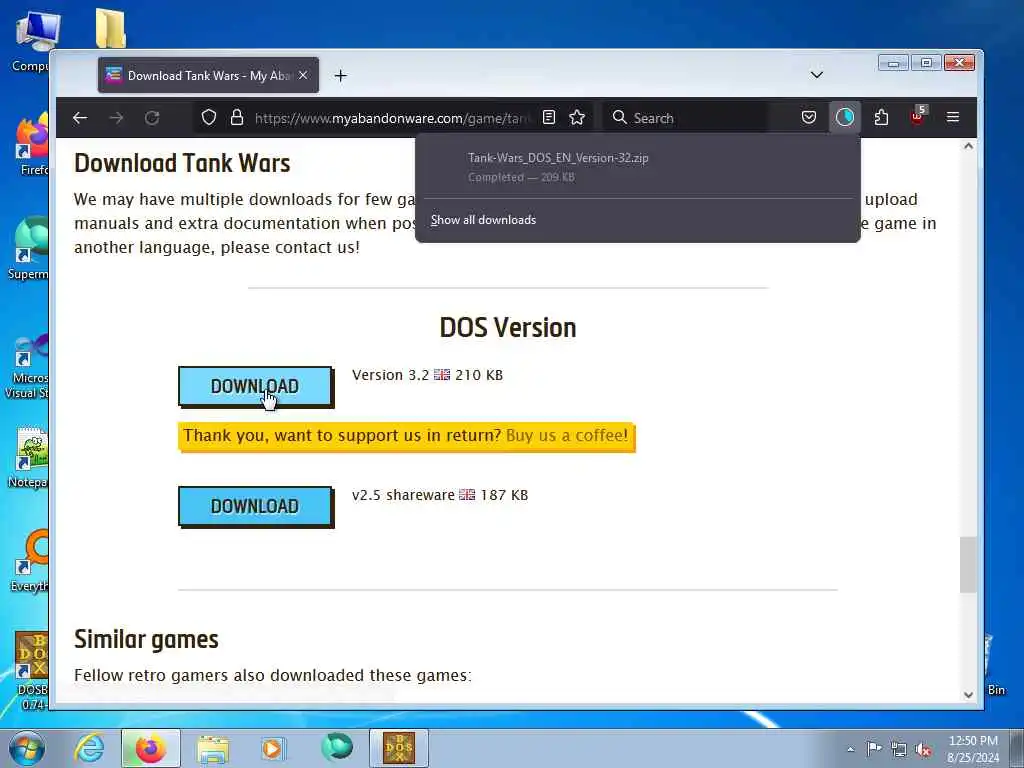Screen dimensions: 1024x768
Task: Click the network tray icon
Action: point(899,749)
